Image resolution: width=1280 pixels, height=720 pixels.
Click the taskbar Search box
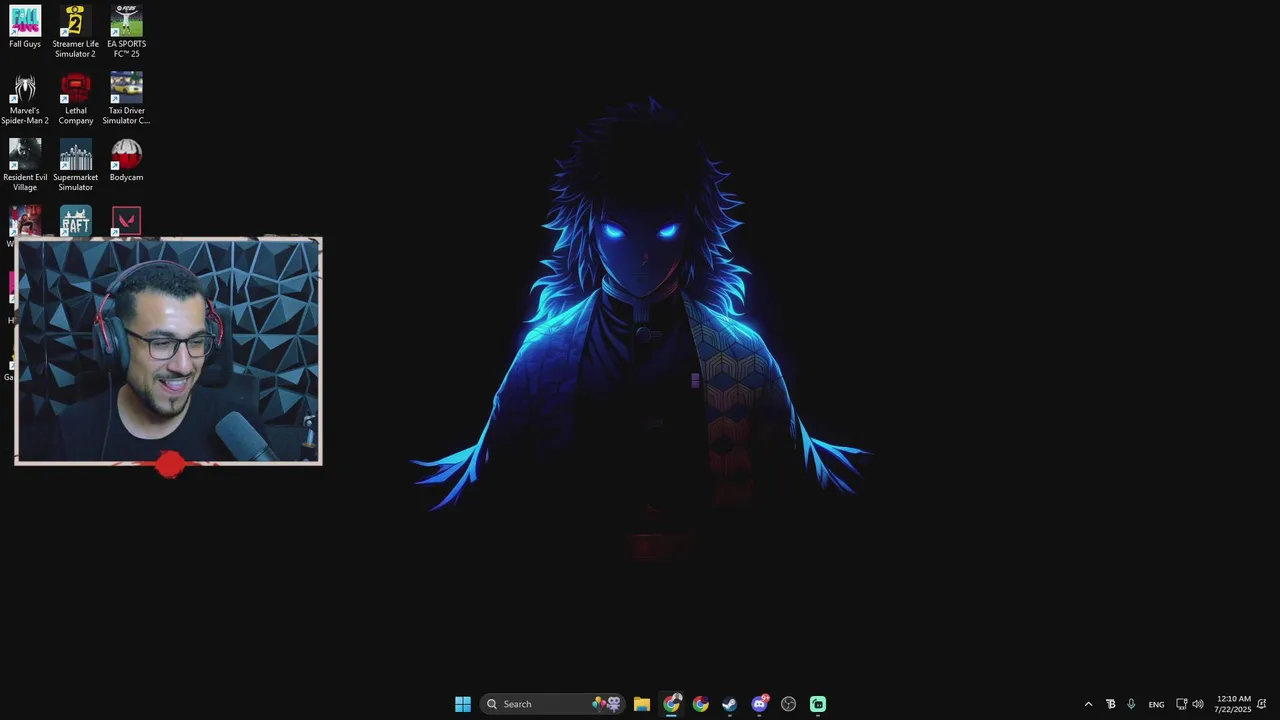553,704
